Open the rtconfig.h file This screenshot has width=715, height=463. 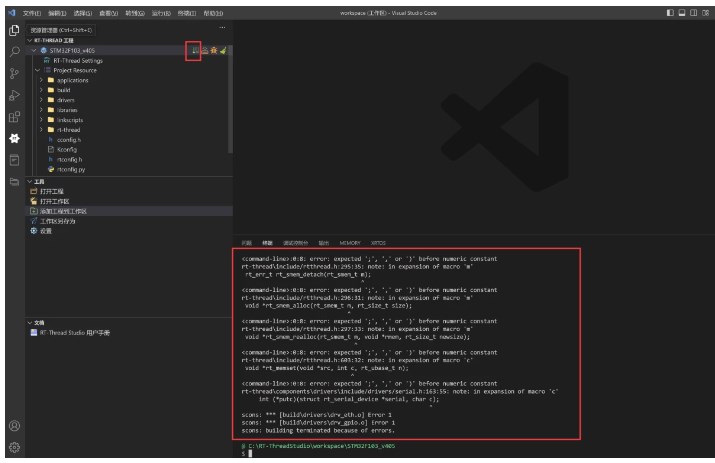pyautogui.click(x=69, y=159)
